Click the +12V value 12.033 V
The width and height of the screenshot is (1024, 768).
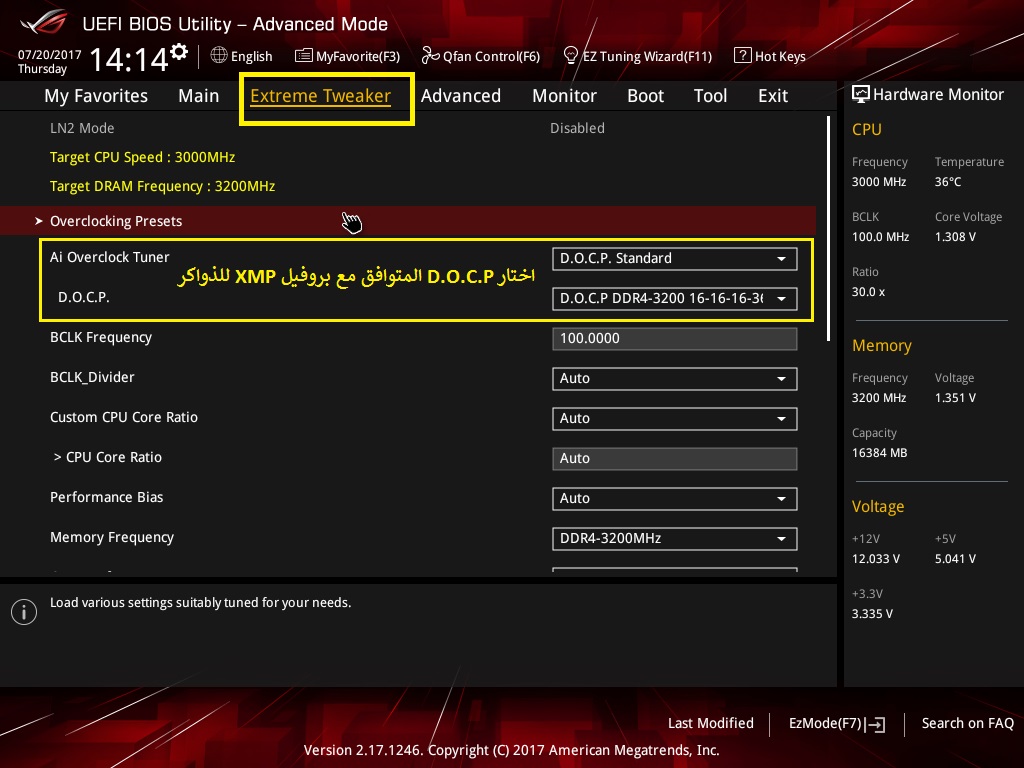(x=876, y=558)
